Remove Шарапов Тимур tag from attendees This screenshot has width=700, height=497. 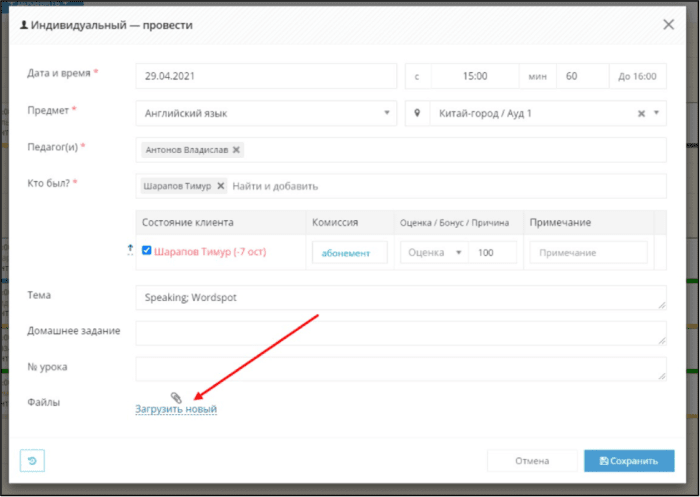tap(220, 186)
